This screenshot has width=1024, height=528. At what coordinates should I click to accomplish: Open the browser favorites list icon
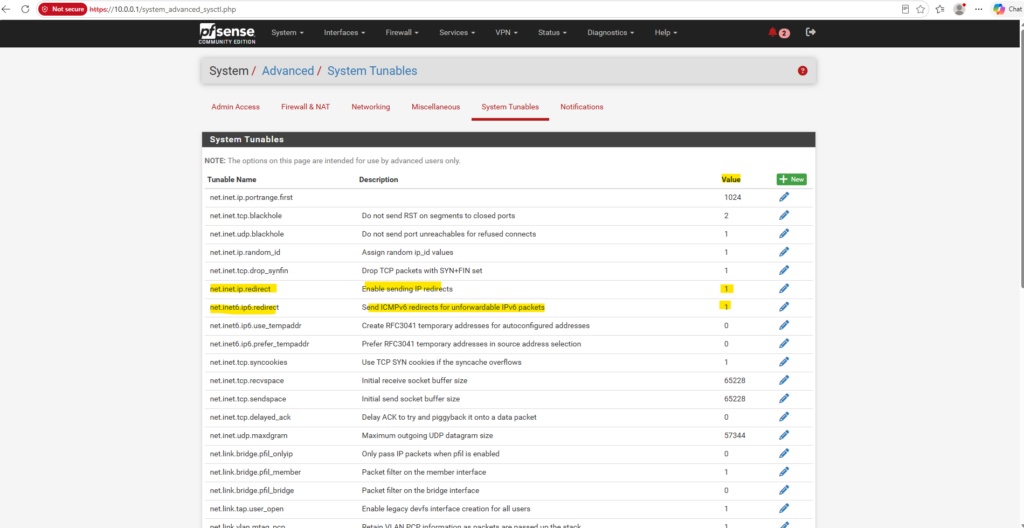point(940,9)
